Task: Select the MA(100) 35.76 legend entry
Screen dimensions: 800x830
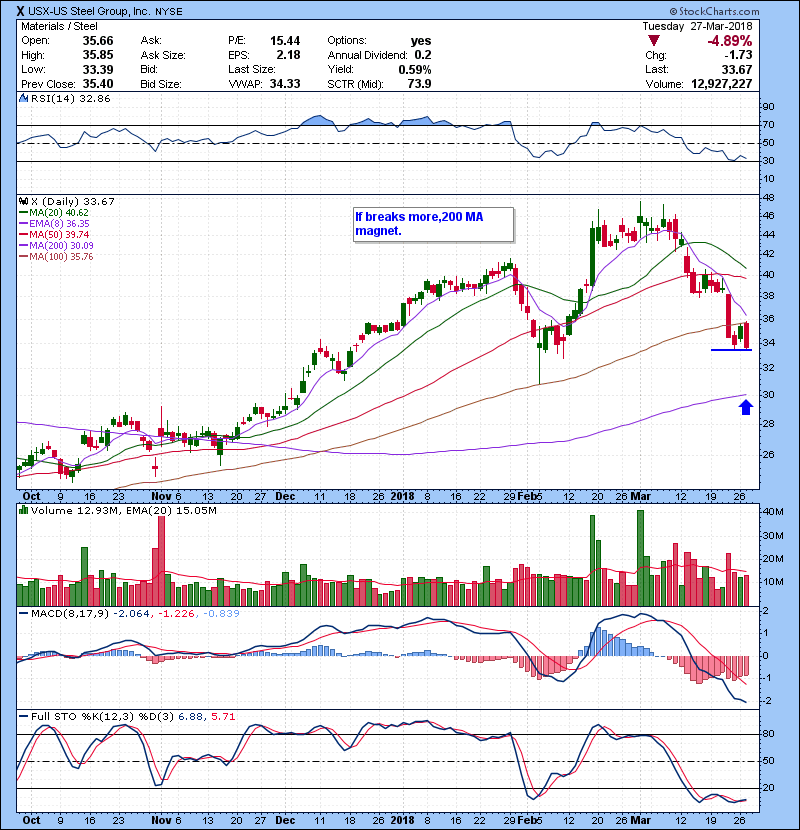Action: click(x=56, y=257)
